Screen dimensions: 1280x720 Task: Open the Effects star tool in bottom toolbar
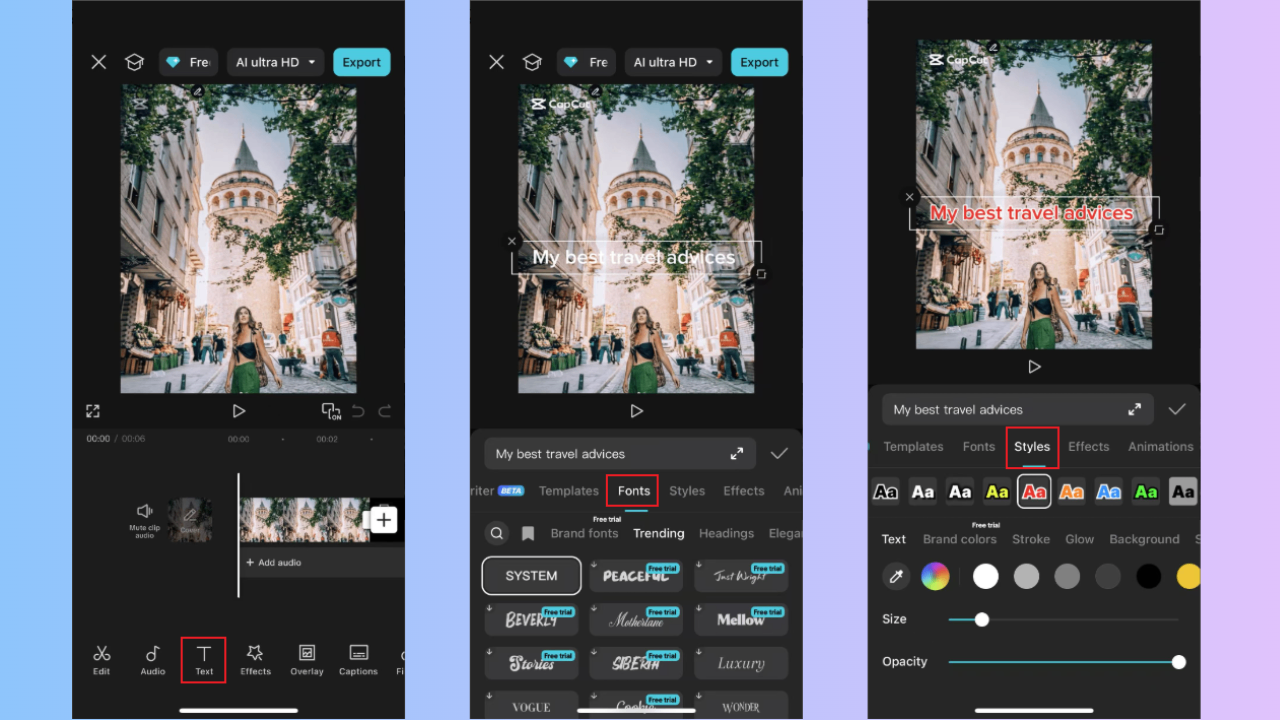[x=255, y=660]
